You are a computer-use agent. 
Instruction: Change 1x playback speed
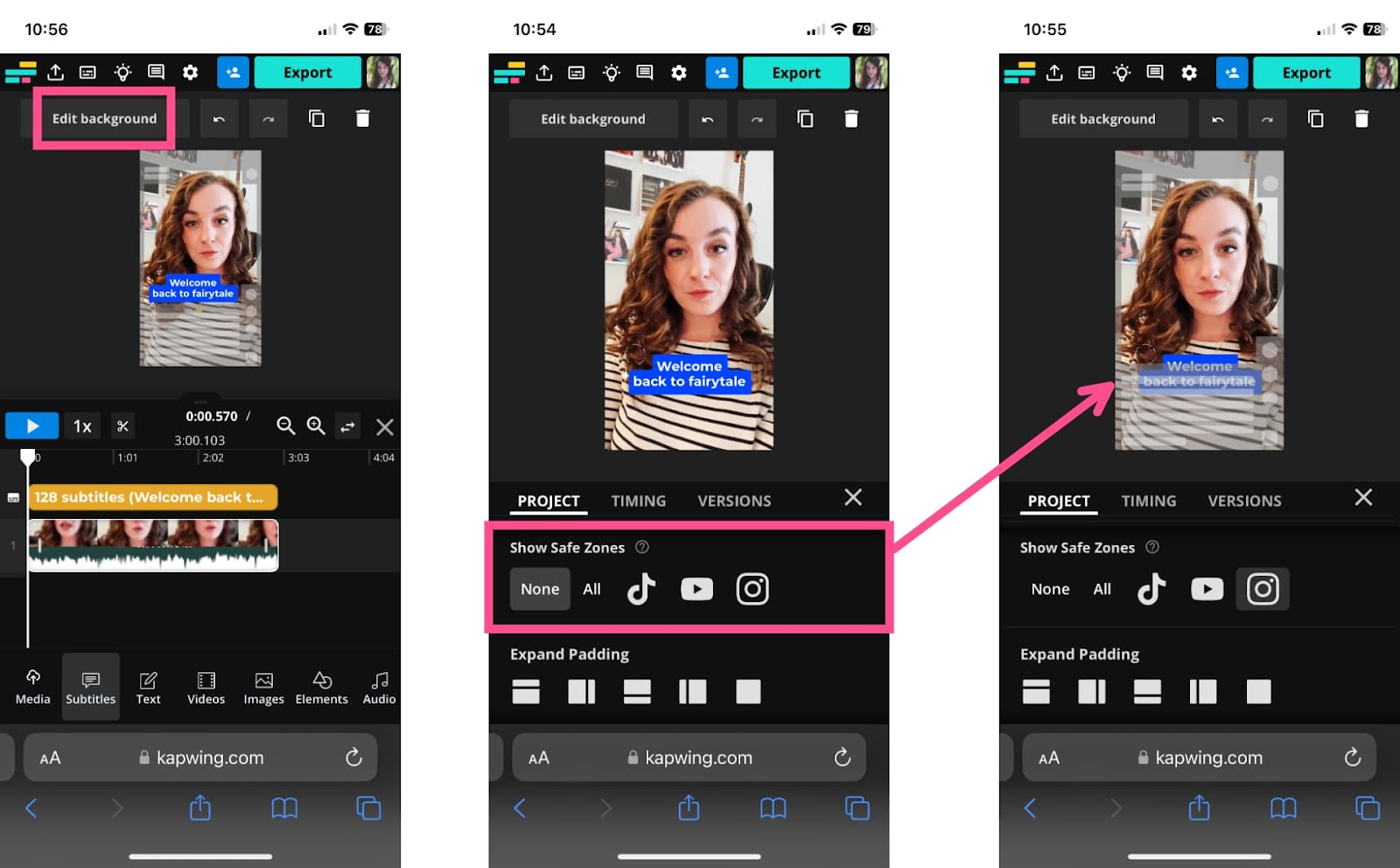pos(82,426)
